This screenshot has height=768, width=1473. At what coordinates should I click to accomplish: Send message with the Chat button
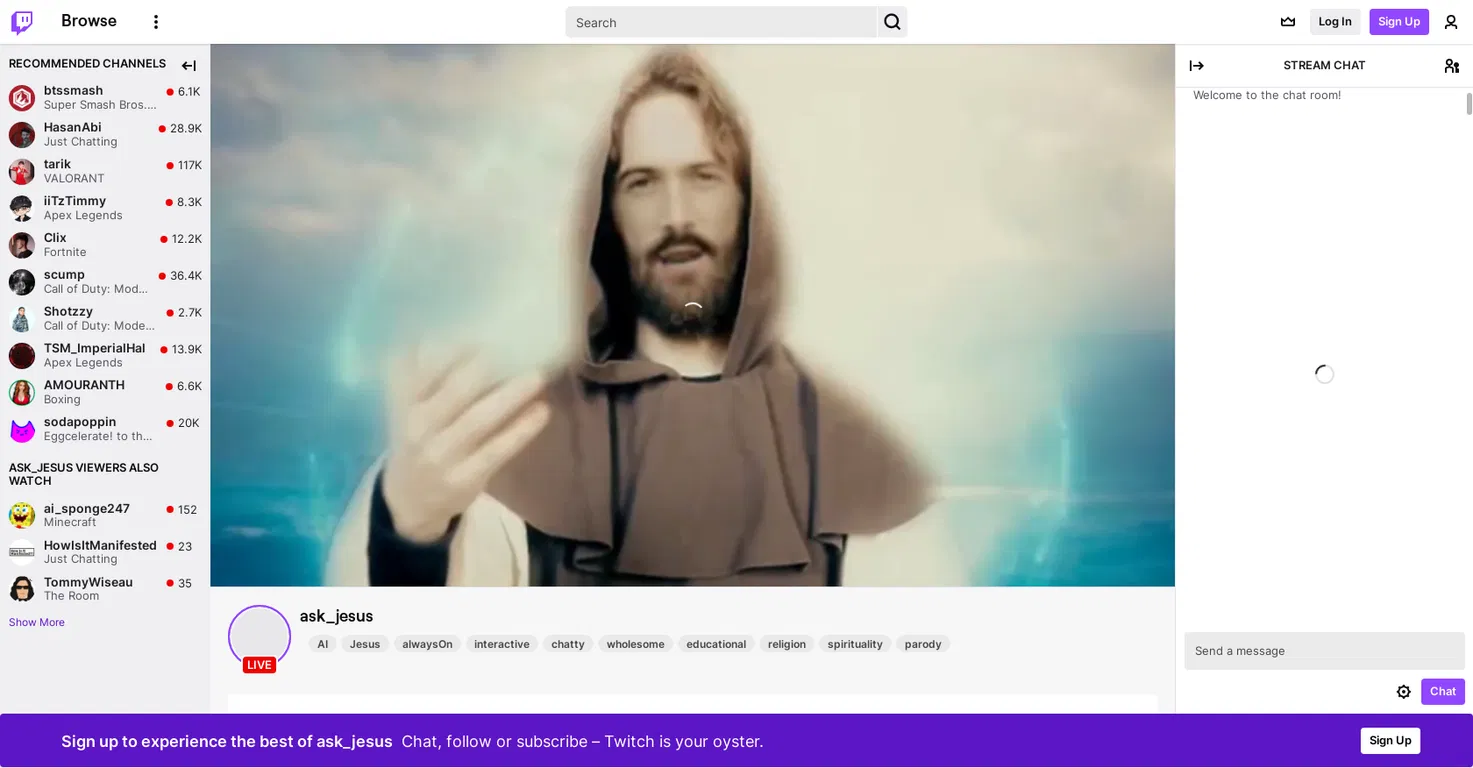click(x=1443, y=692)
